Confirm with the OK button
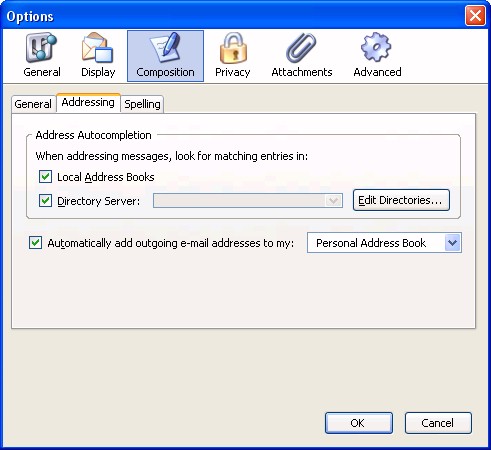491x450 pixels. (x=359, y=423)
